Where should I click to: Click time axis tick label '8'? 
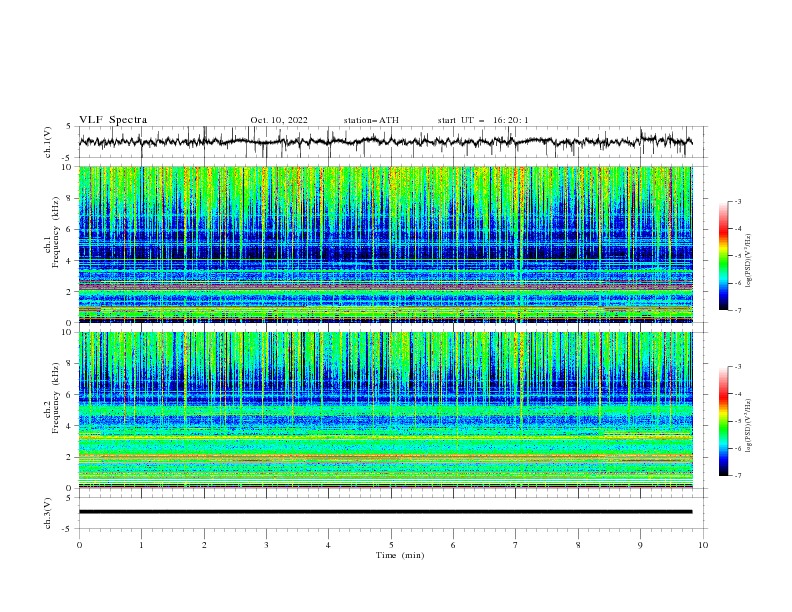(578, 545)
